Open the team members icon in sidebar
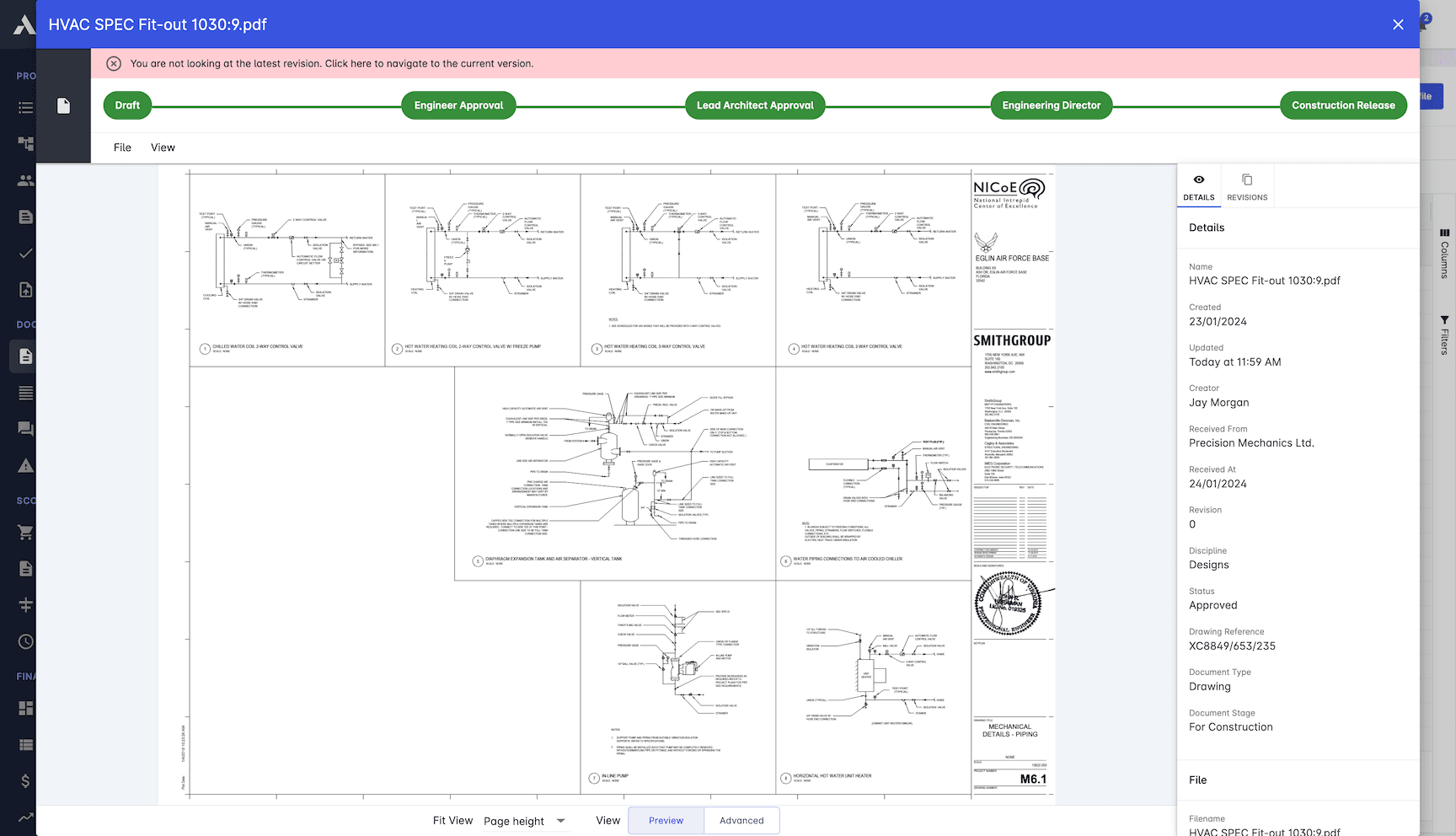The width and height of the screenshot is (1456, 836). tap(25, 180)
